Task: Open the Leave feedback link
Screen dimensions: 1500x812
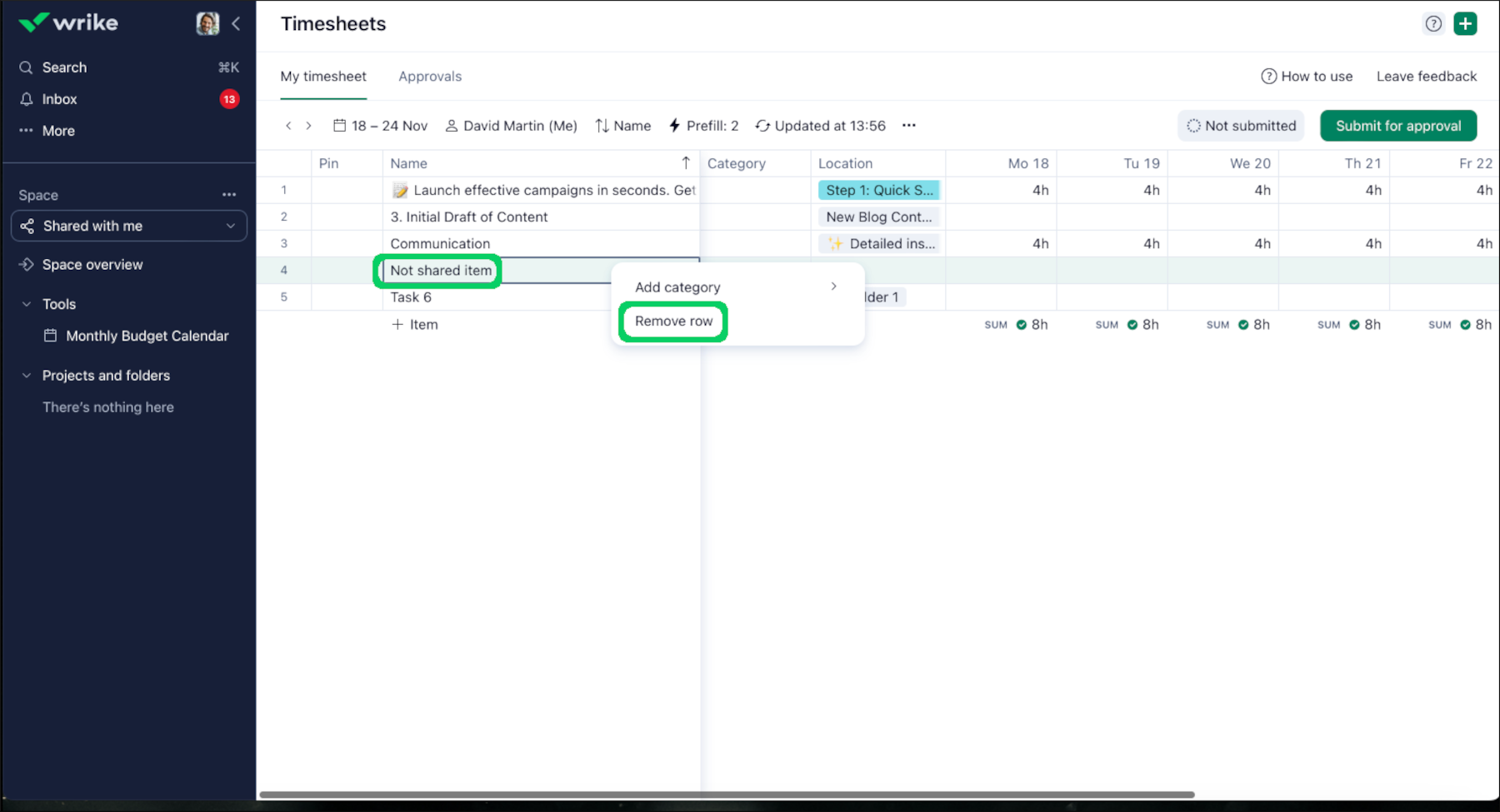Action: point(1426,76)
